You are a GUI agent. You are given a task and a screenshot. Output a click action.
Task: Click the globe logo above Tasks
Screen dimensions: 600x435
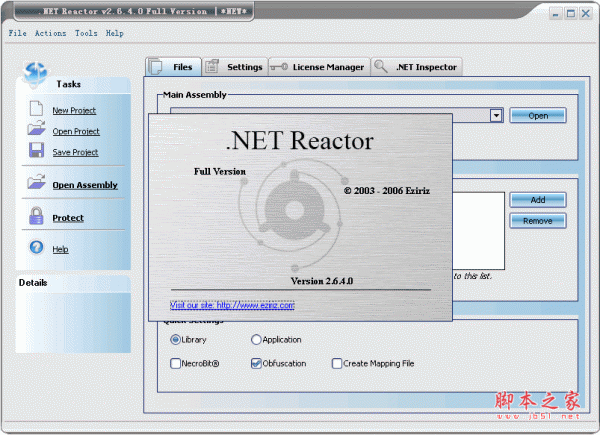point(35,73)
